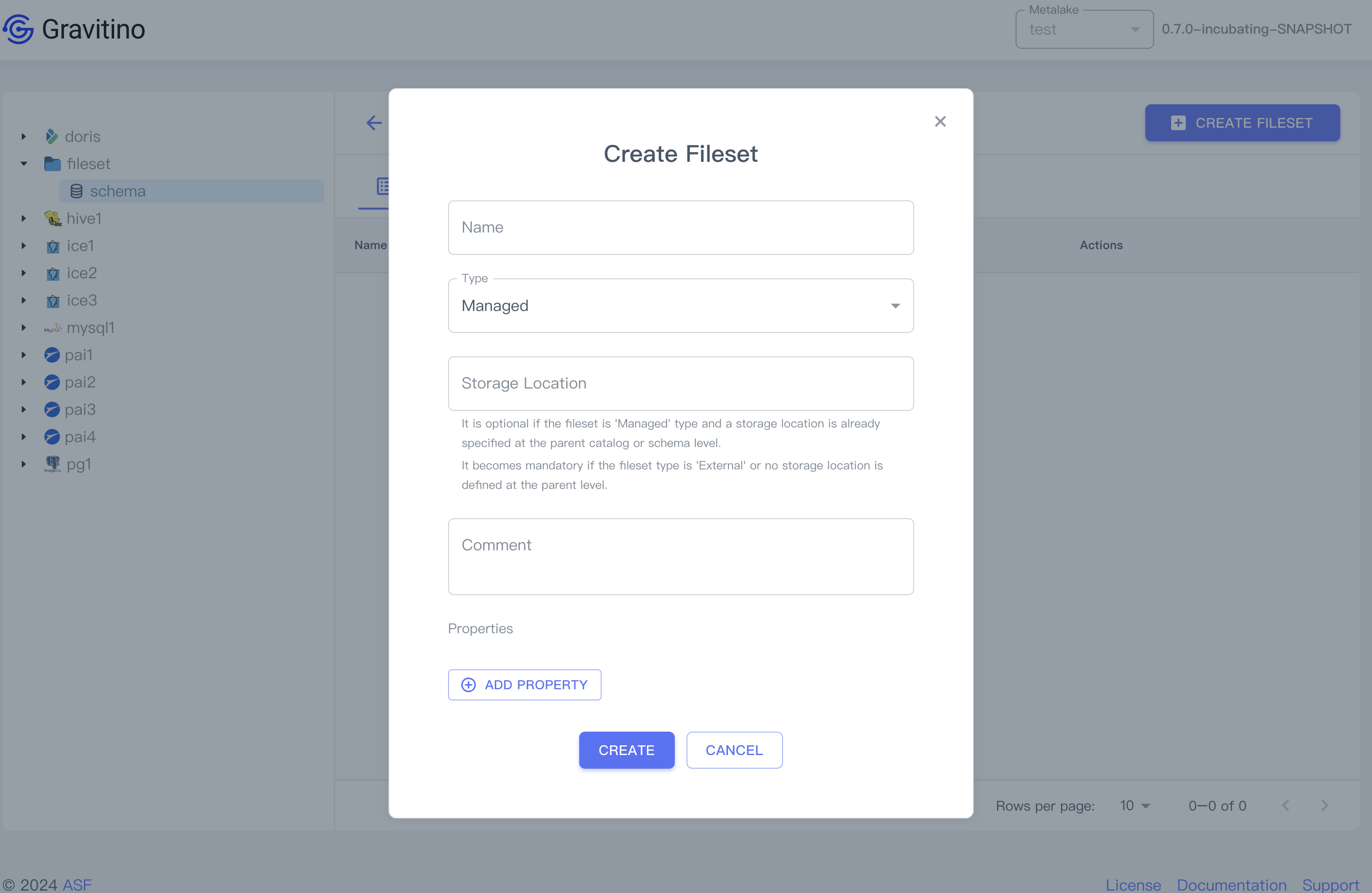1372x893 pixels.
Task: Click the Add Property button
Action: pos(525,685)
